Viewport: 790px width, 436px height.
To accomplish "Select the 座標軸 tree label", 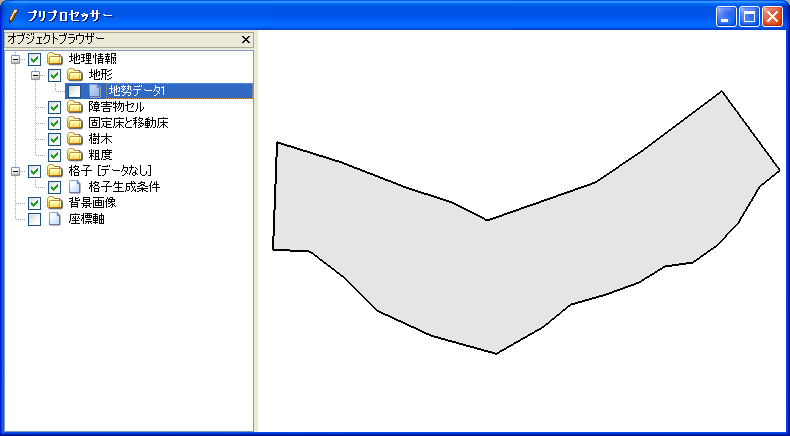I will point(87,219).
